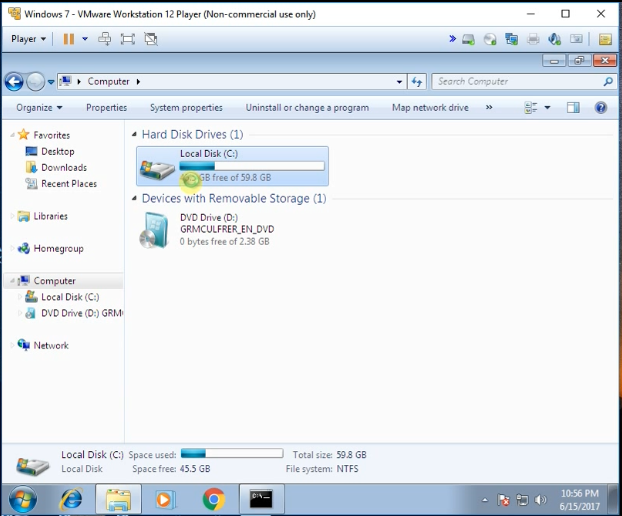Open the VM power options dropdown arrow
The image size is (622, 516).
85,39
